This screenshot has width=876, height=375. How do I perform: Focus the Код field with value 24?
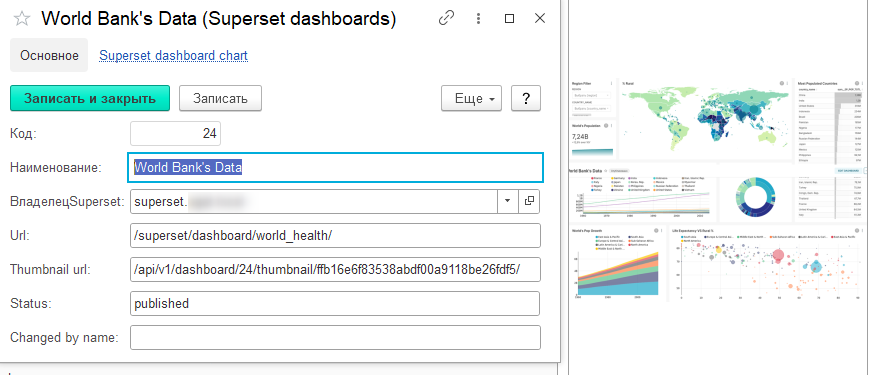click(x=175, y=134)
